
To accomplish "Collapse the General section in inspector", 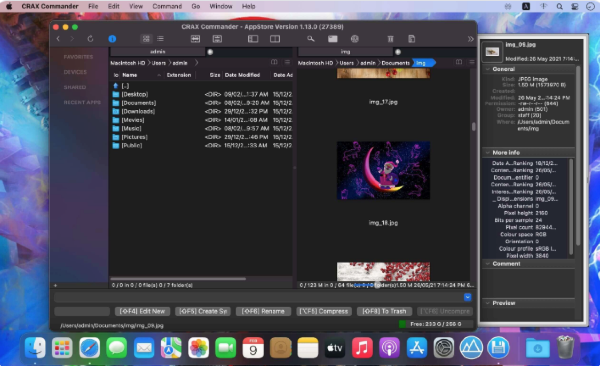I will click(x=488, y=69).
